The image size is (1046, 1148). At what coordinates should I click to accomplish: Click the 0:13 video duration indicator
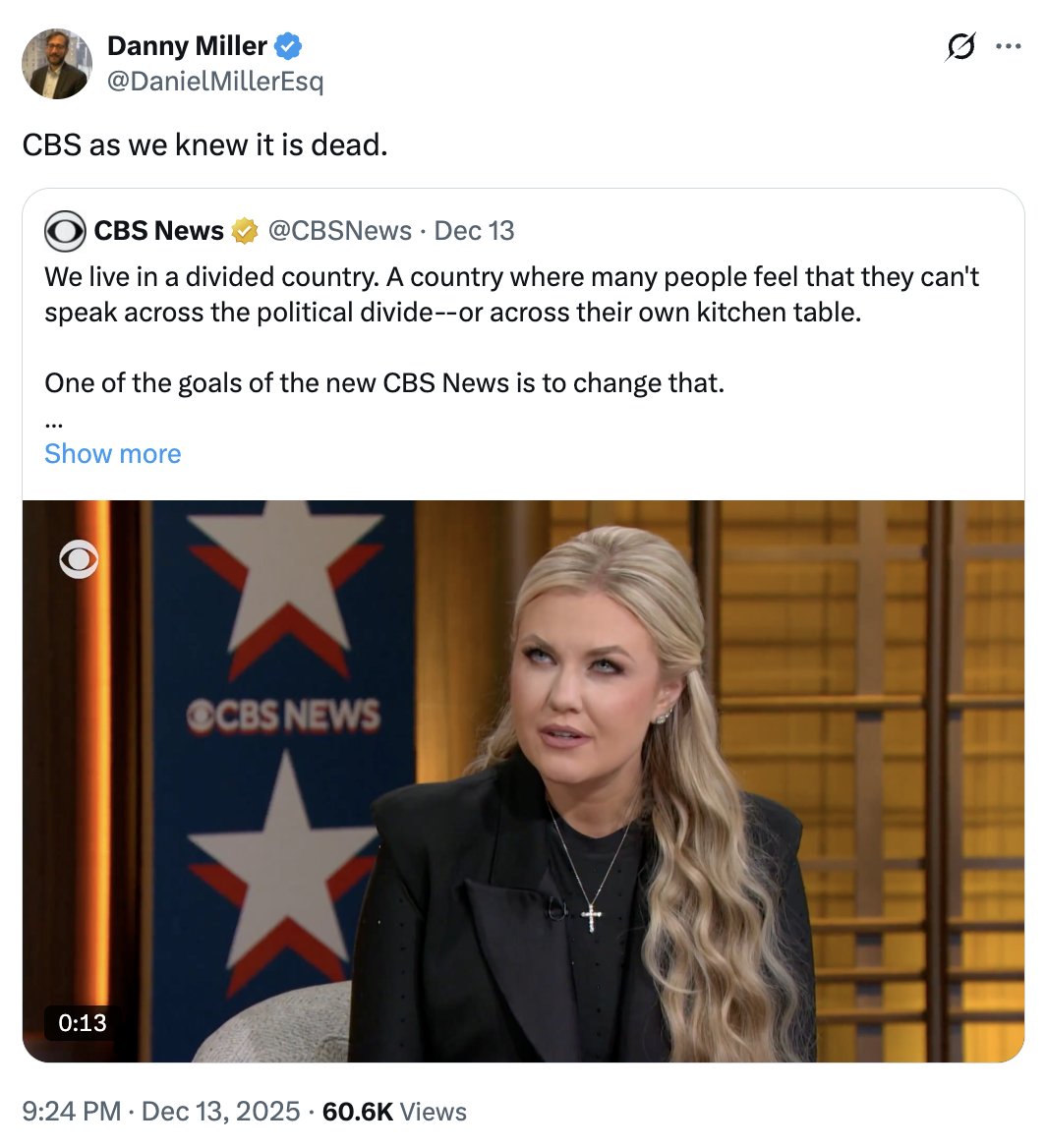pos(82,1022)
